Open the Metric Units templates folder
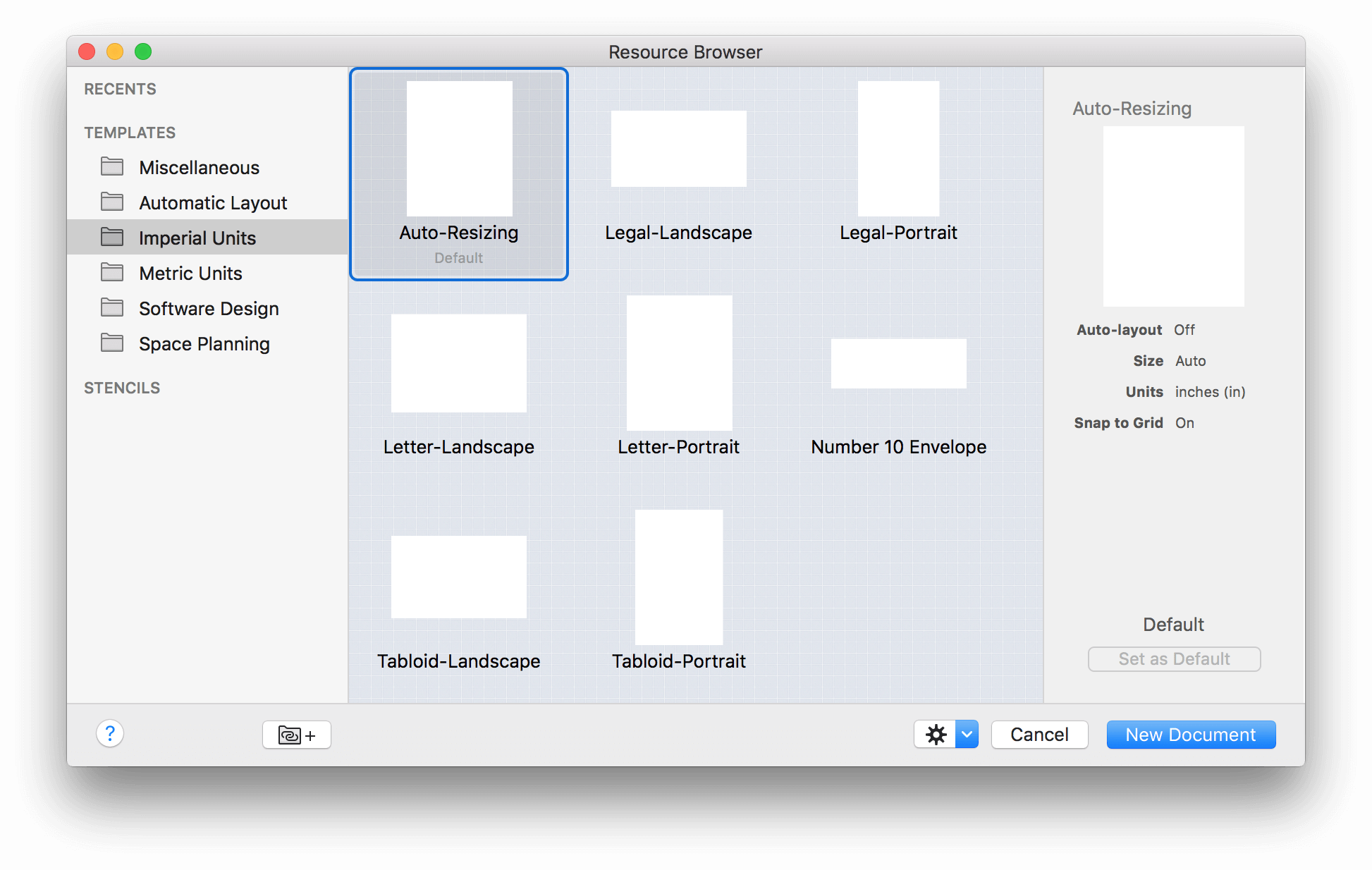Image resolution: width=1372 pixels, height=870 pixels. pyautogui.click(x=191, y=273)
